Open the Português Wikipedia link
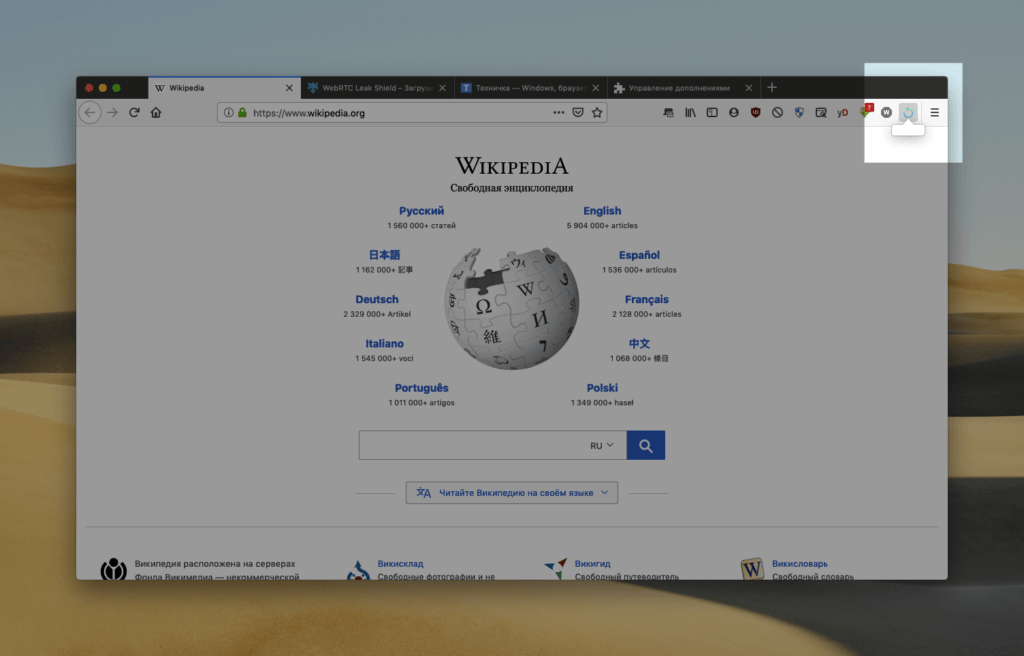This screenshot has width=1024, height=656. coord(421,387)
